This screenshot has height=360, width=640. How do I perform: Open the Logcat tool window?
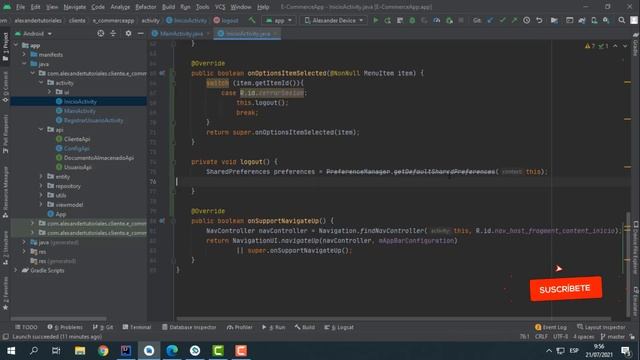[339, 327]
